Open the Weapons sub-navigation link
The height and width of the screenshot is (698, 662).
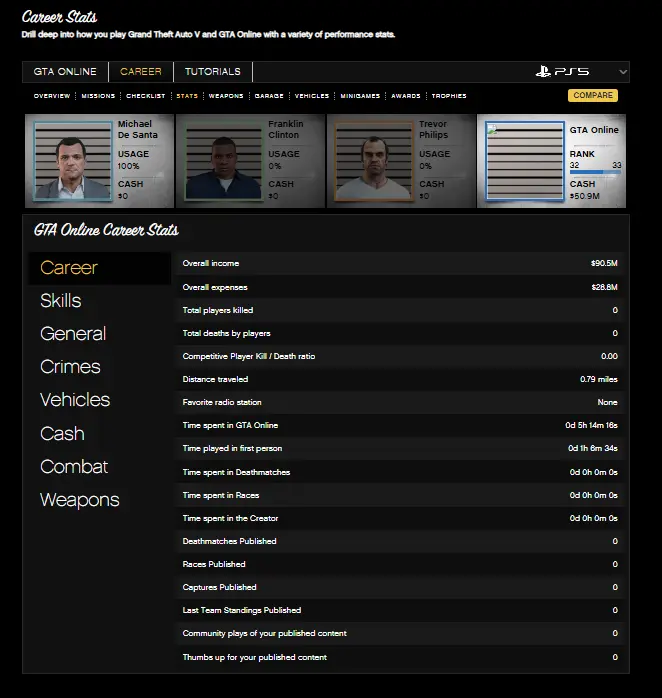pos(226,96)
